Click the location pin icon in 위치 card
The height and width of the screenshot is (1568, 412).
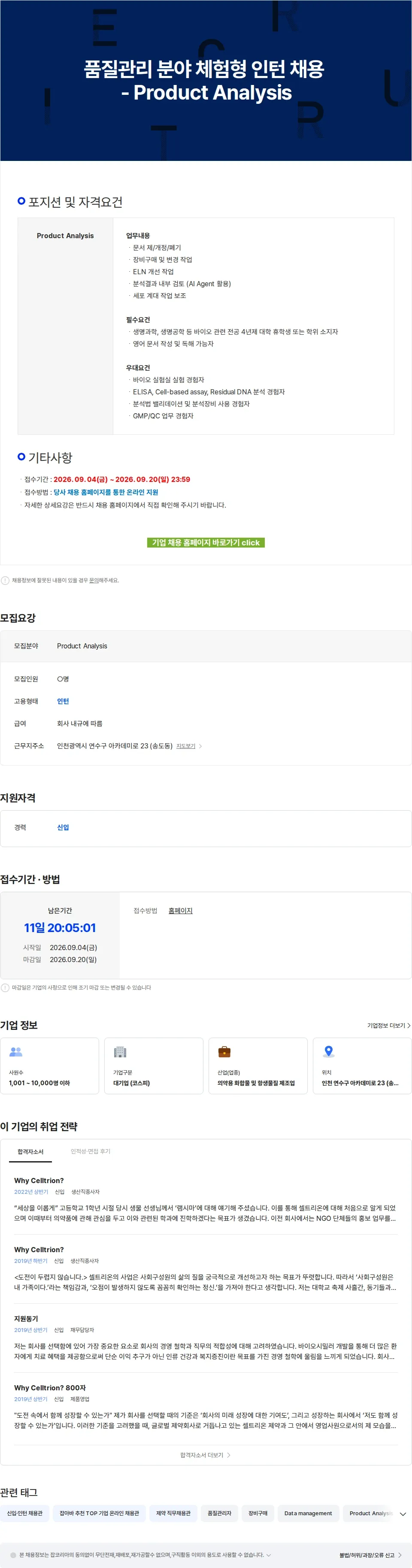[329, 1051]
